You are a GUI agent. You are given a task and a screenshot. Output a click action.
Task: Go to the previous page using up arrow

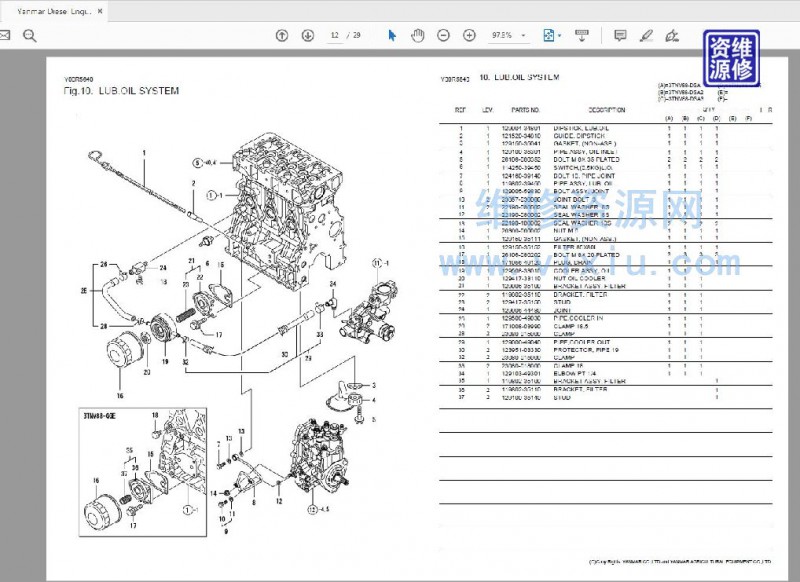281,35
